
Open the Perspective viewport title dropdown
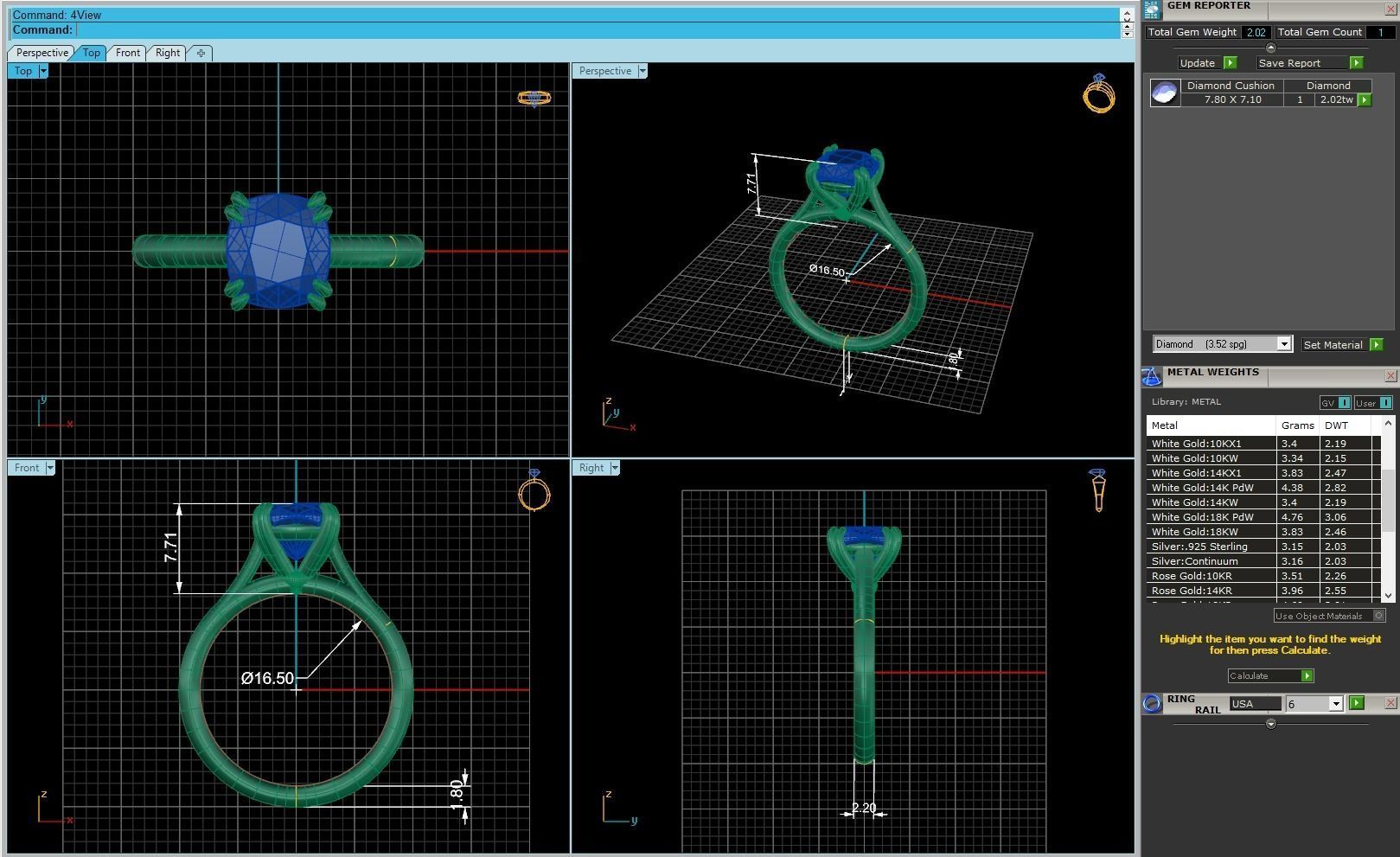642,71
